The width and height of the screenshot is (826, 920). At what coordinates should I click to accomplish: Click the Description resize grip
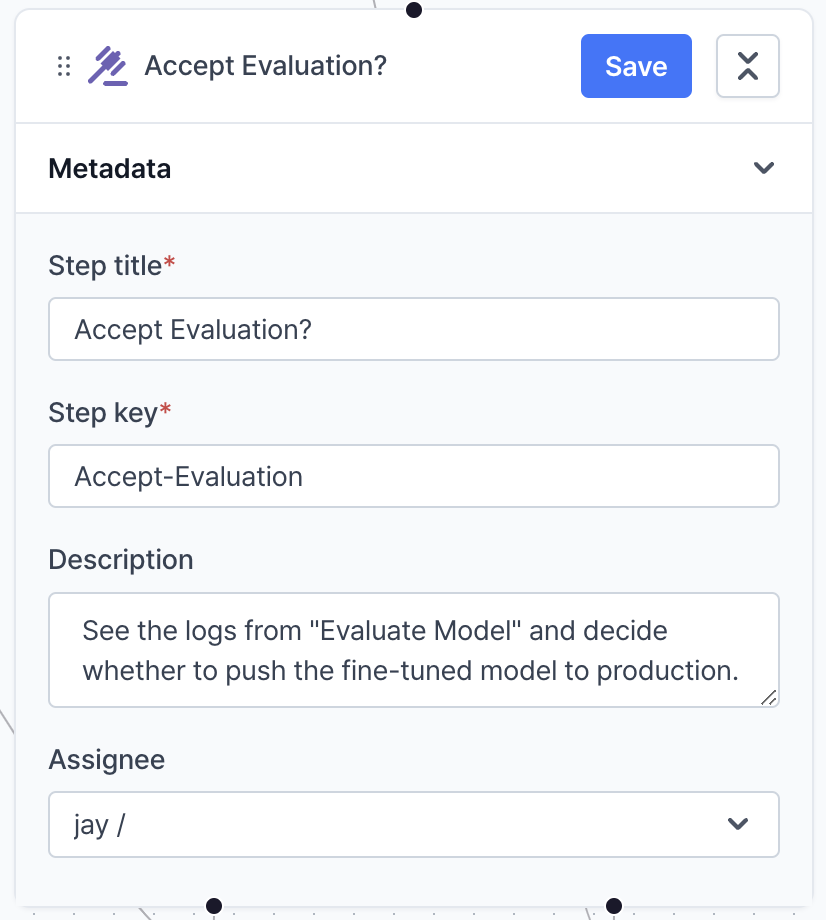point(768,698)
